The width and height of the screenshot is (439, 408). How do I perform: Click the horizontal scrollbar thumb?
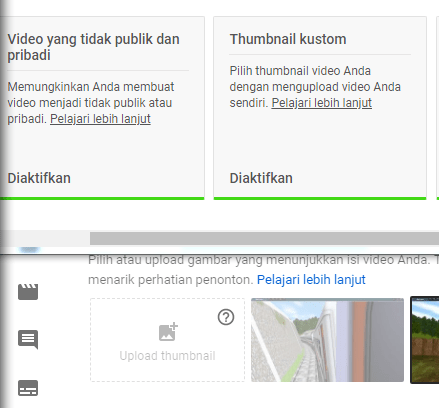click(264, 239)
